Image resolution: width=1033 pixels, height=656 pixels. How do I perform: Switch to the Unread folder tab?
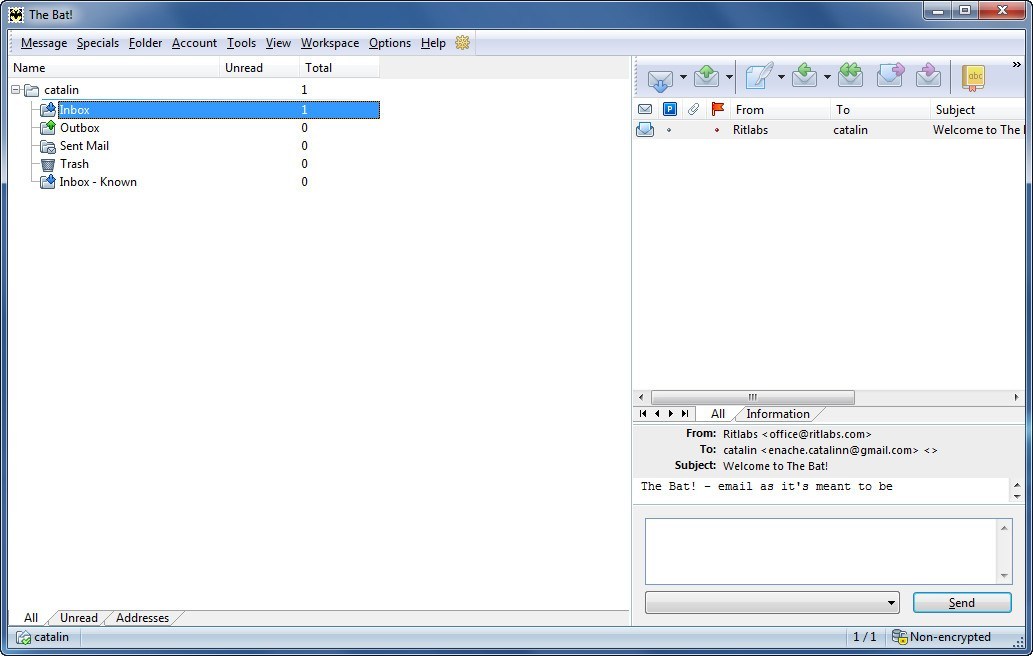(x=78, y=618)
